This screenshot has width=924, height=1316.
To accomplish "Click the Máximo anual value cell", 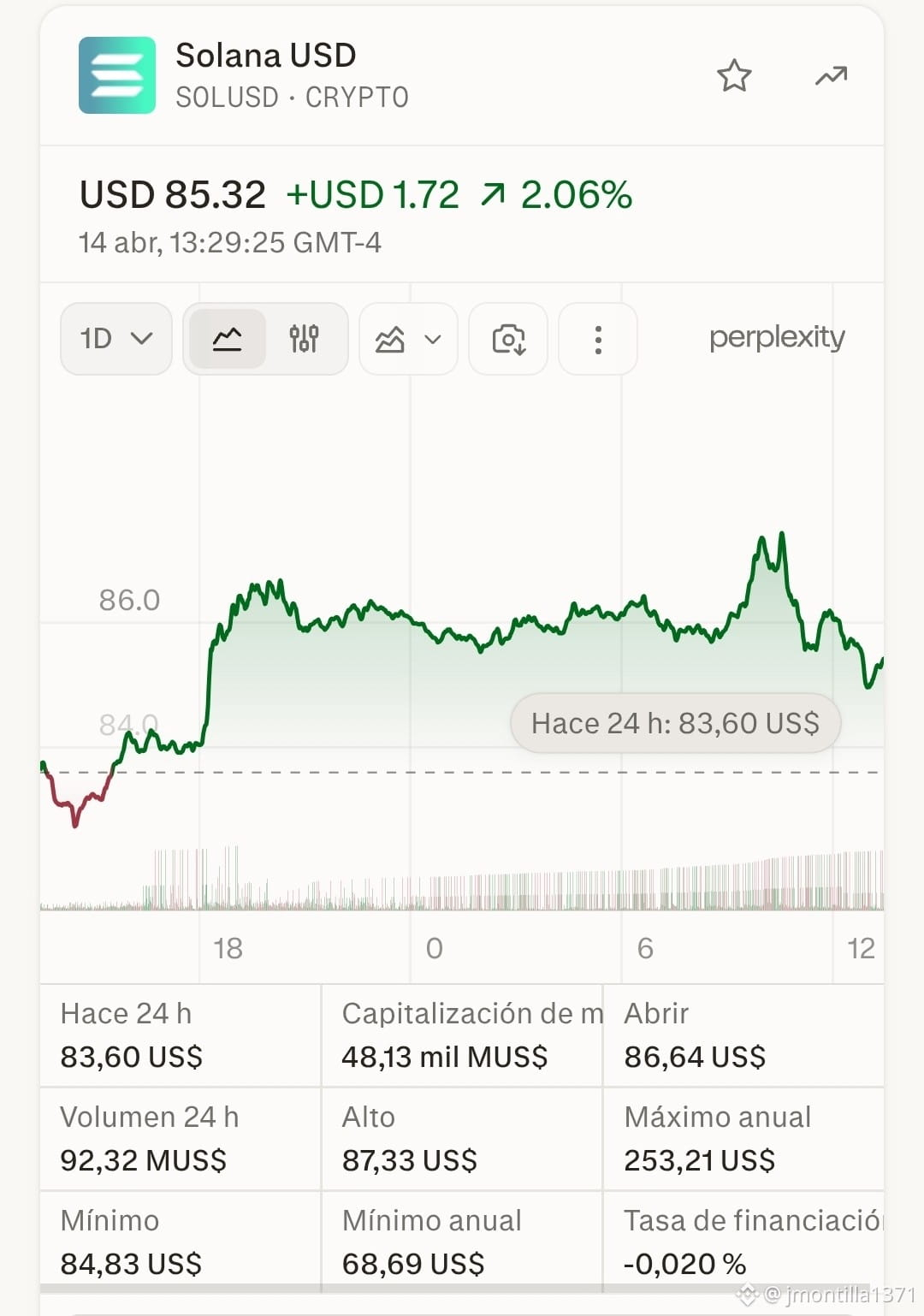I will (743, 1139).
